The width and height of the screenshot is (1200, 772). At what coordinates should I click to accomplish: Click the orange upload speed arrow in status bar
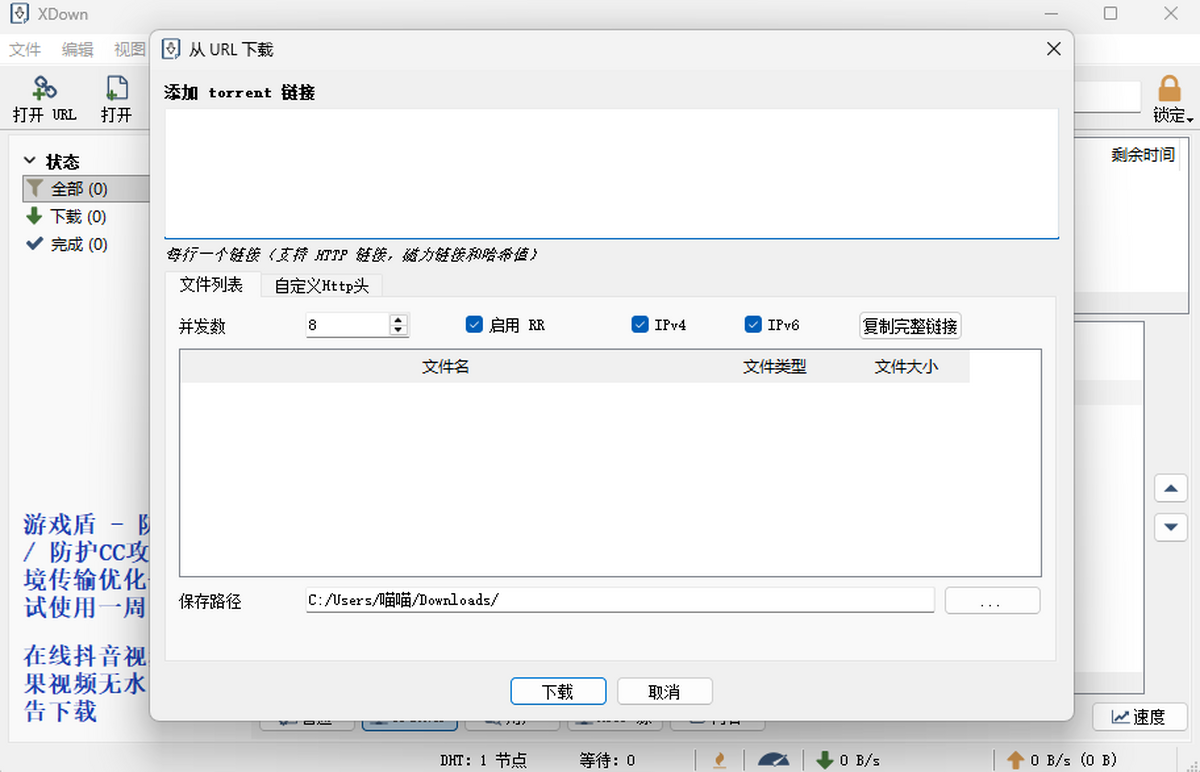tap(1015, 760)
